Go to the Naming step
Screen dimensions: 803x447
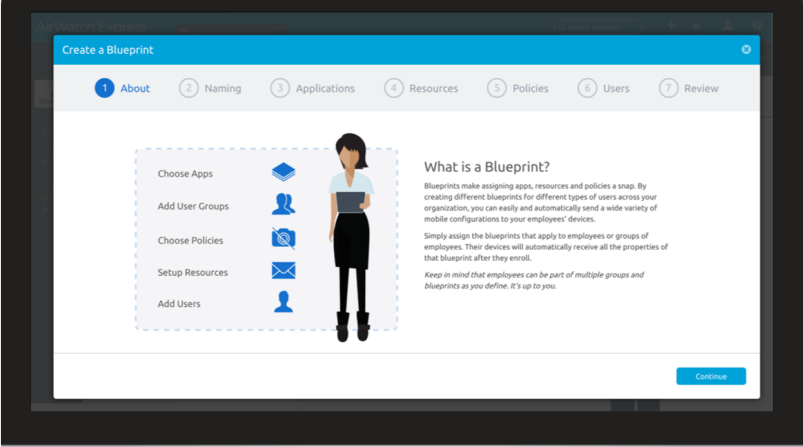click(211, 88)
